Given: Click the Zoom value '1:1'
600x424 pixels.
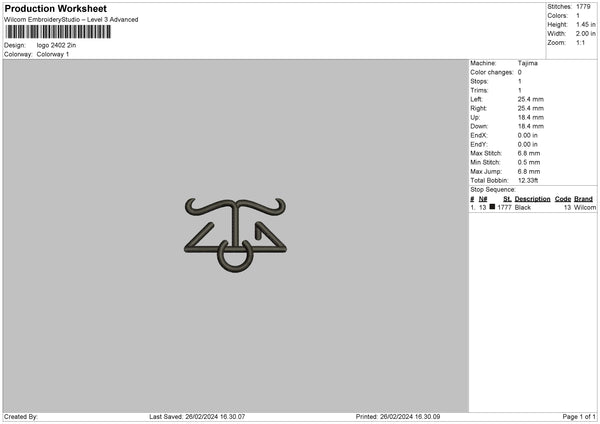Looking at the screenshot, I should point(580,42).
